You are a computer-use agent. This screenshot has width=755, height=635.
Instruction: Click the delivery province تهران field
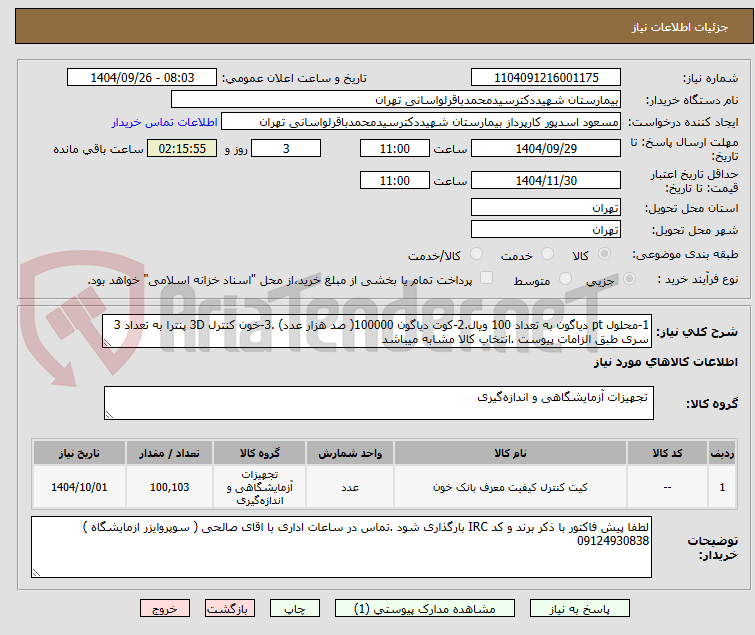(546, 207)
